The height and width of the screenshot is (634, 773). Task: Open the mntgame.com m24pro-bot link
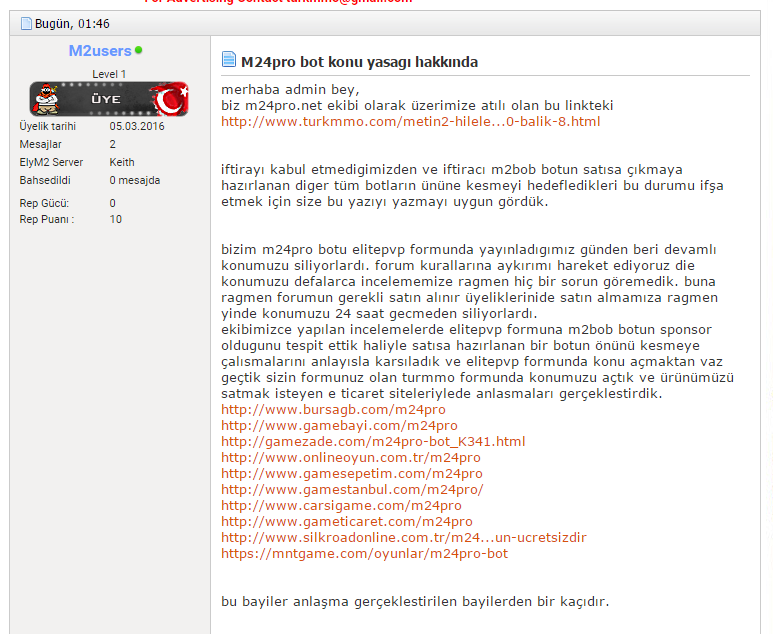364,553
